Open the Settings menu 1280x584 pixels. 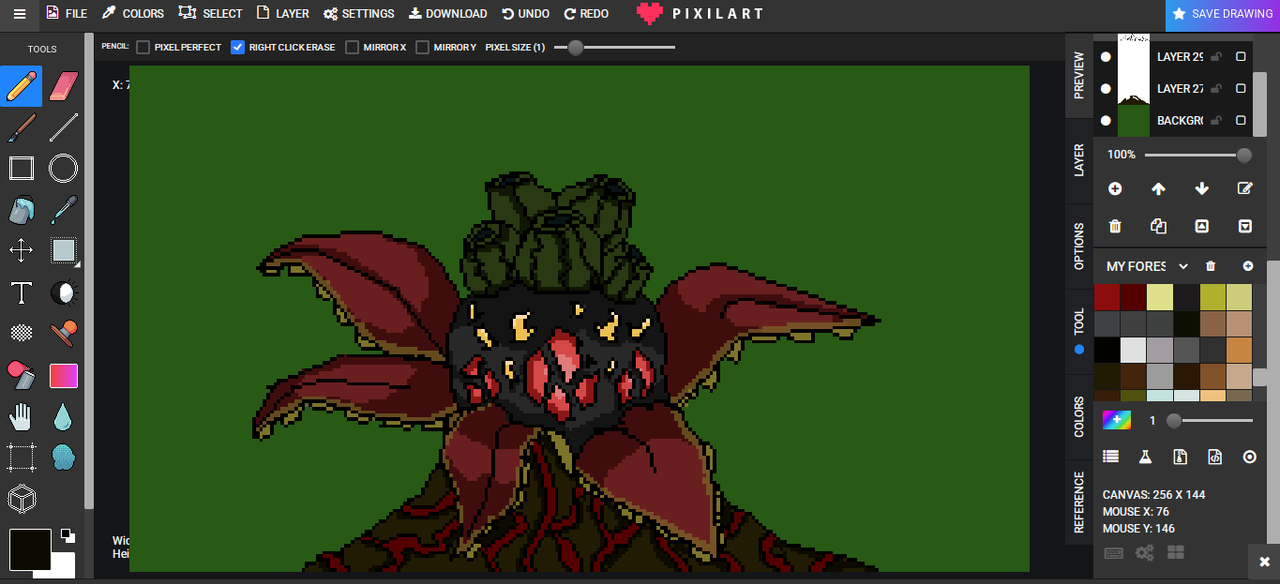358,14
